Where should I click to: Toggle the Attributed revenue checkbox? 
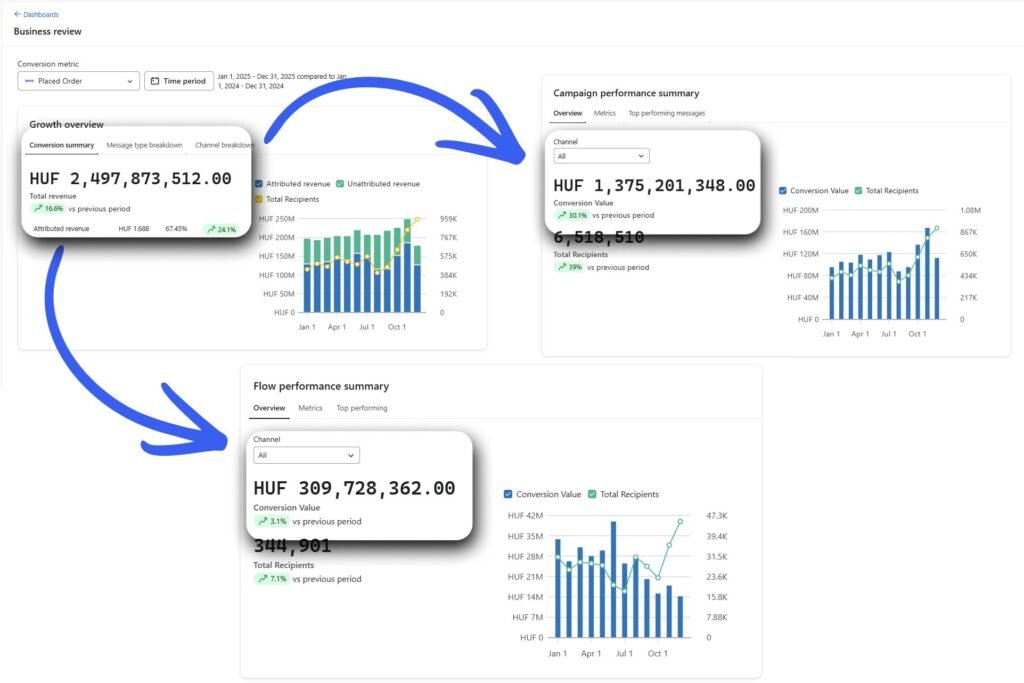[x=259, y=184]
